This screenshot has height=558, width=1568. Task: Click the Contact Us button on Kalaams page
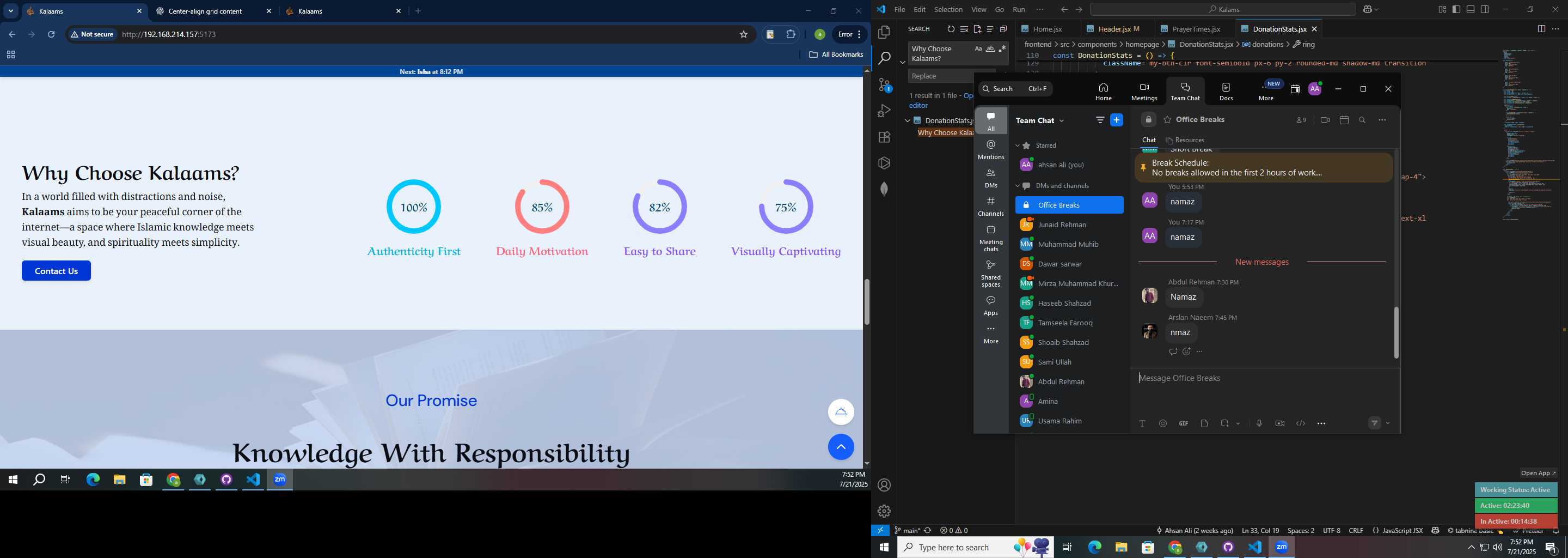coord(56,271)
